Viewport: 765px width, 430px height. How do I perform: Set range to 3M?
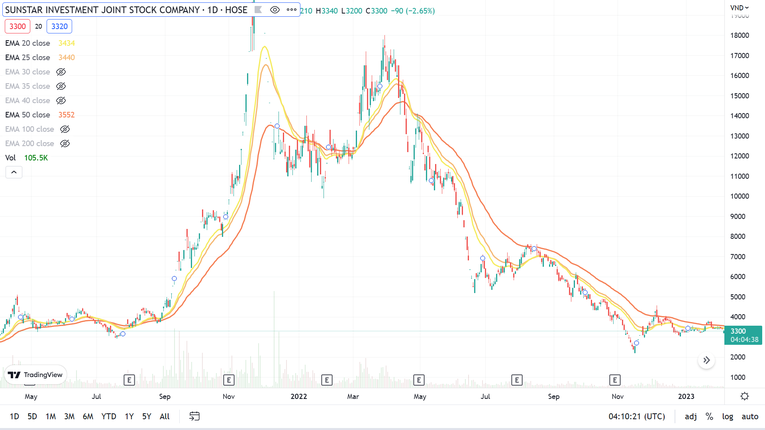[x=69, y=416]
